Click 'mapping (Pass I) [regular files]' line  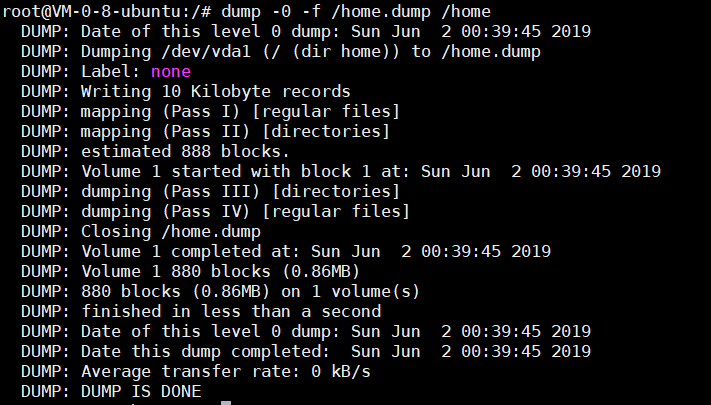tap(211, 111)
